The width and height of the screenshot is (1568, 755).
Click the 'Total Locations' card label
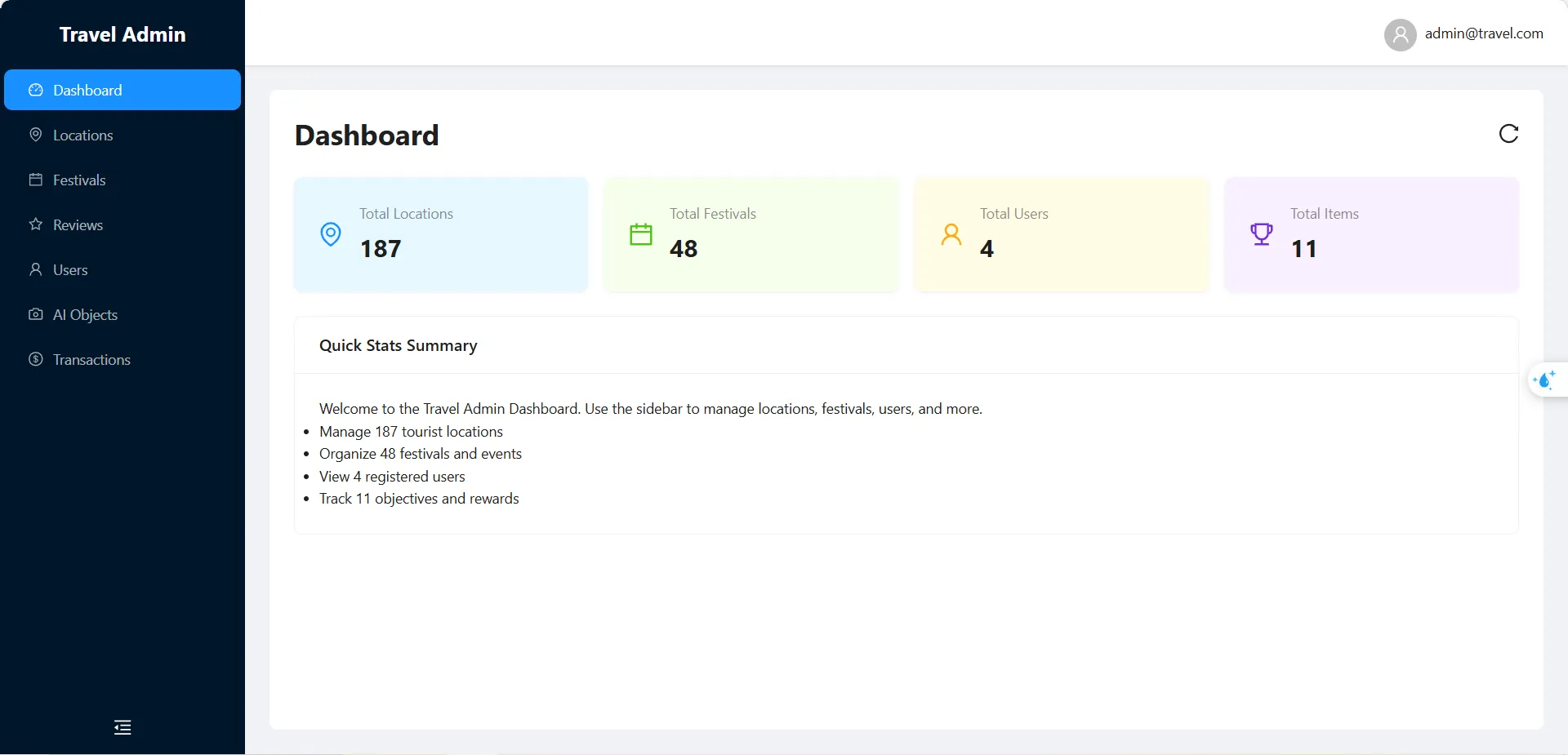coord(406,214)
